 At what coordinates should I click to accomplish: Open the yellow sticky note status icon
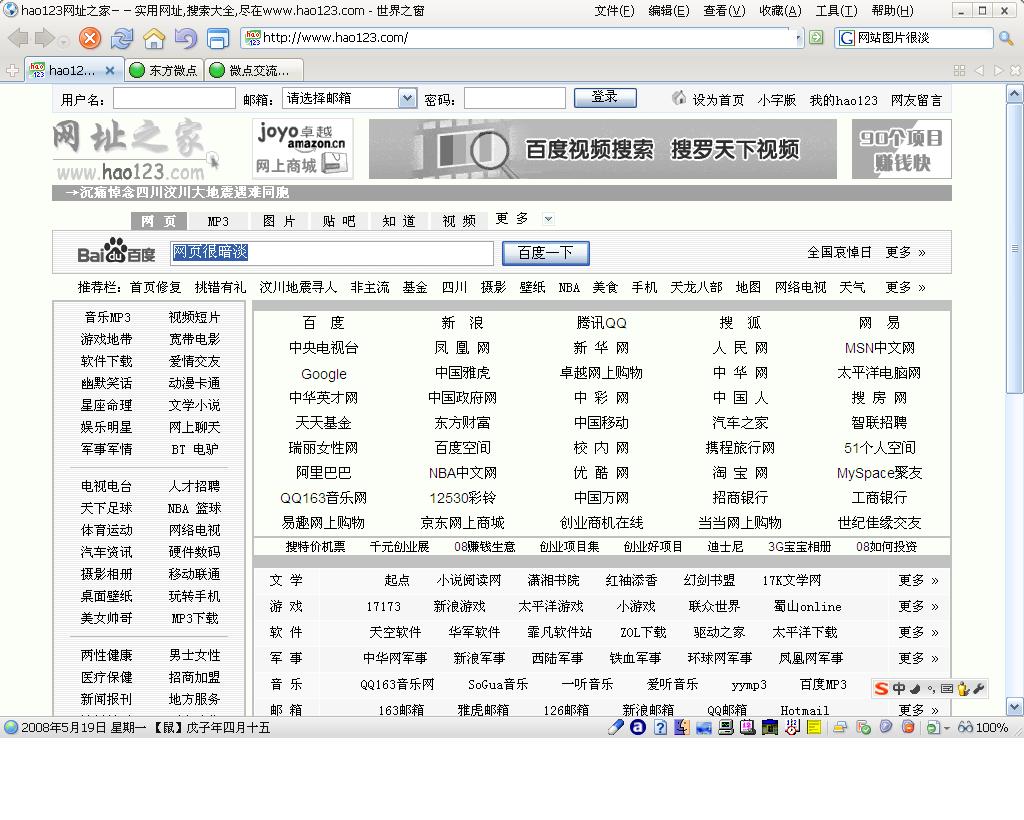(814, 728)
